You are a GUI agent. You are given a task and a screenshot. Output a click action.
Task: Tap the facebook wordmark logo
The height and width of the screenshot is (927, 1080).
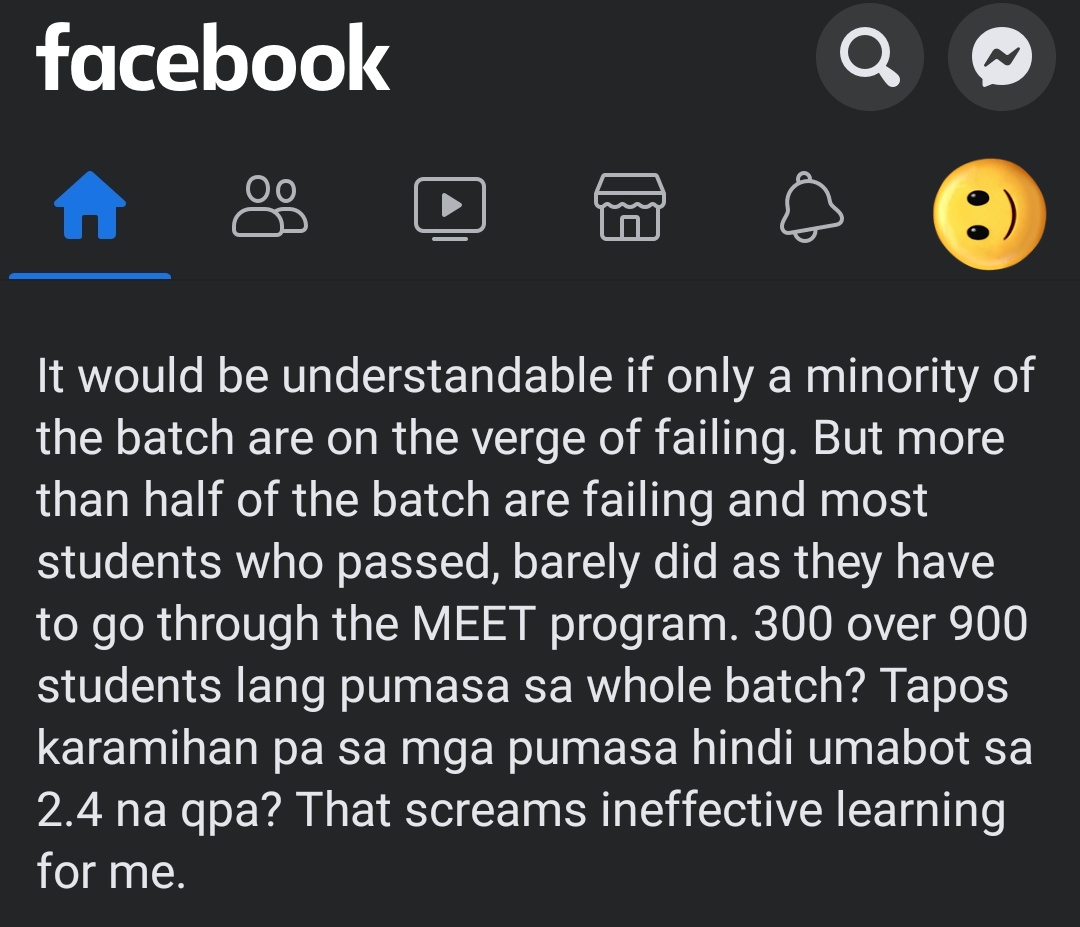(x=213, y=58)
